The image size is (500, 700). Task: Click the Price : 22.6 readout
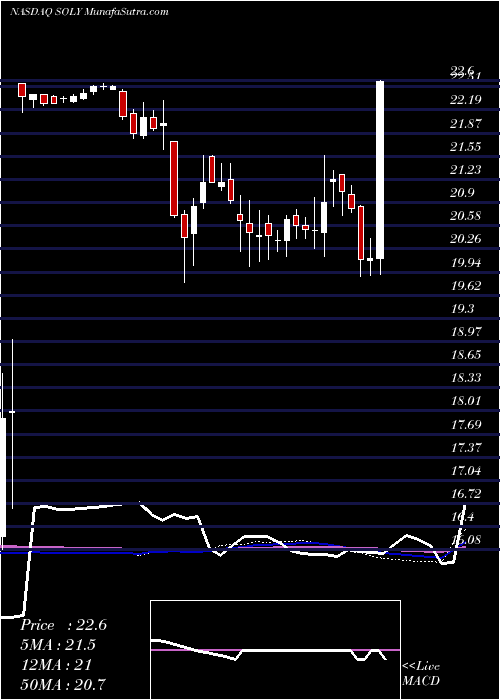[x=63, y=625]
